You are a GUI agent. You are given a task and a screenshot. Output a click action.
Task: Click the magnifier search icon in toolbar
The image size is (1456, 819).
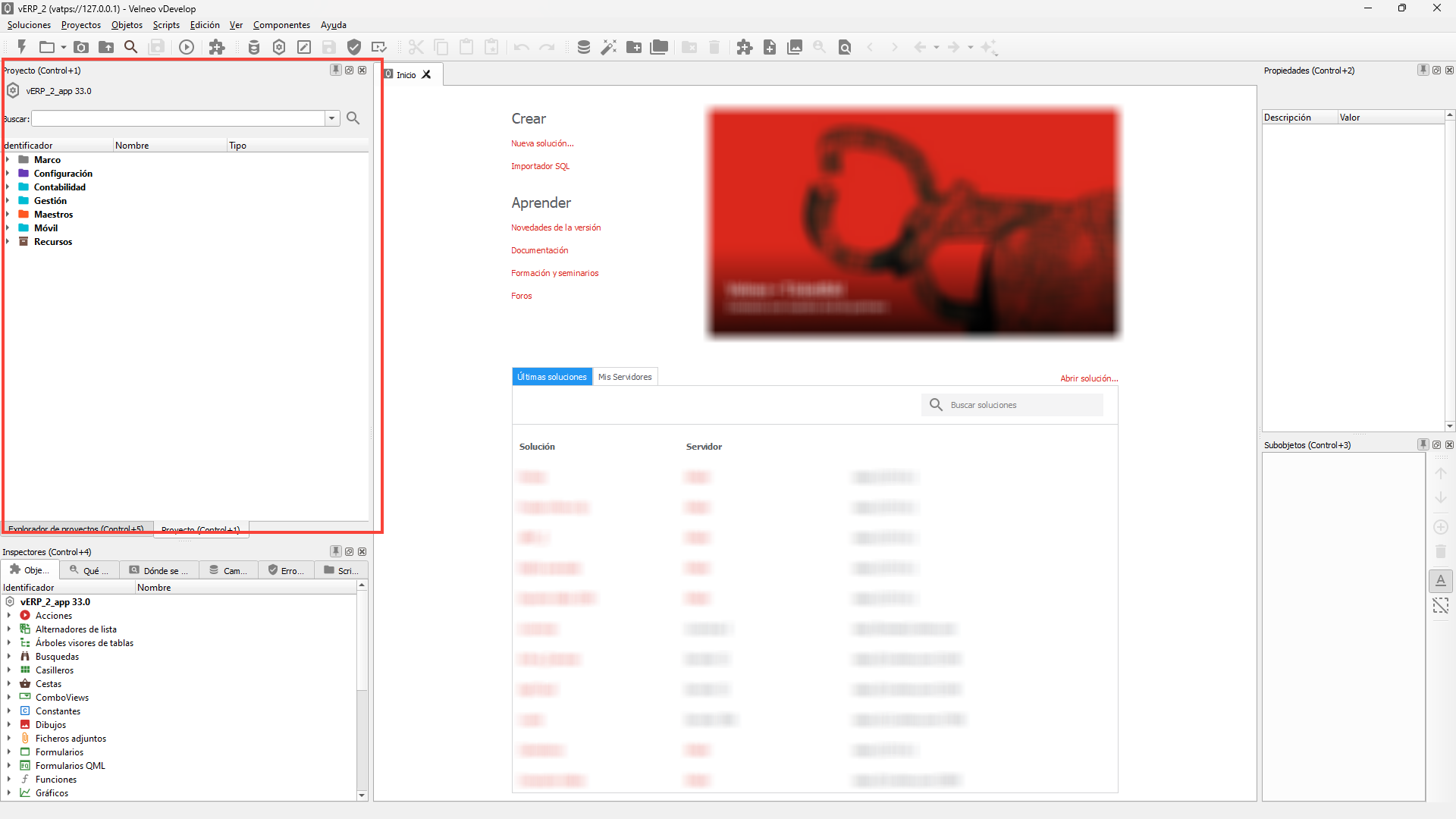point(131,47)
